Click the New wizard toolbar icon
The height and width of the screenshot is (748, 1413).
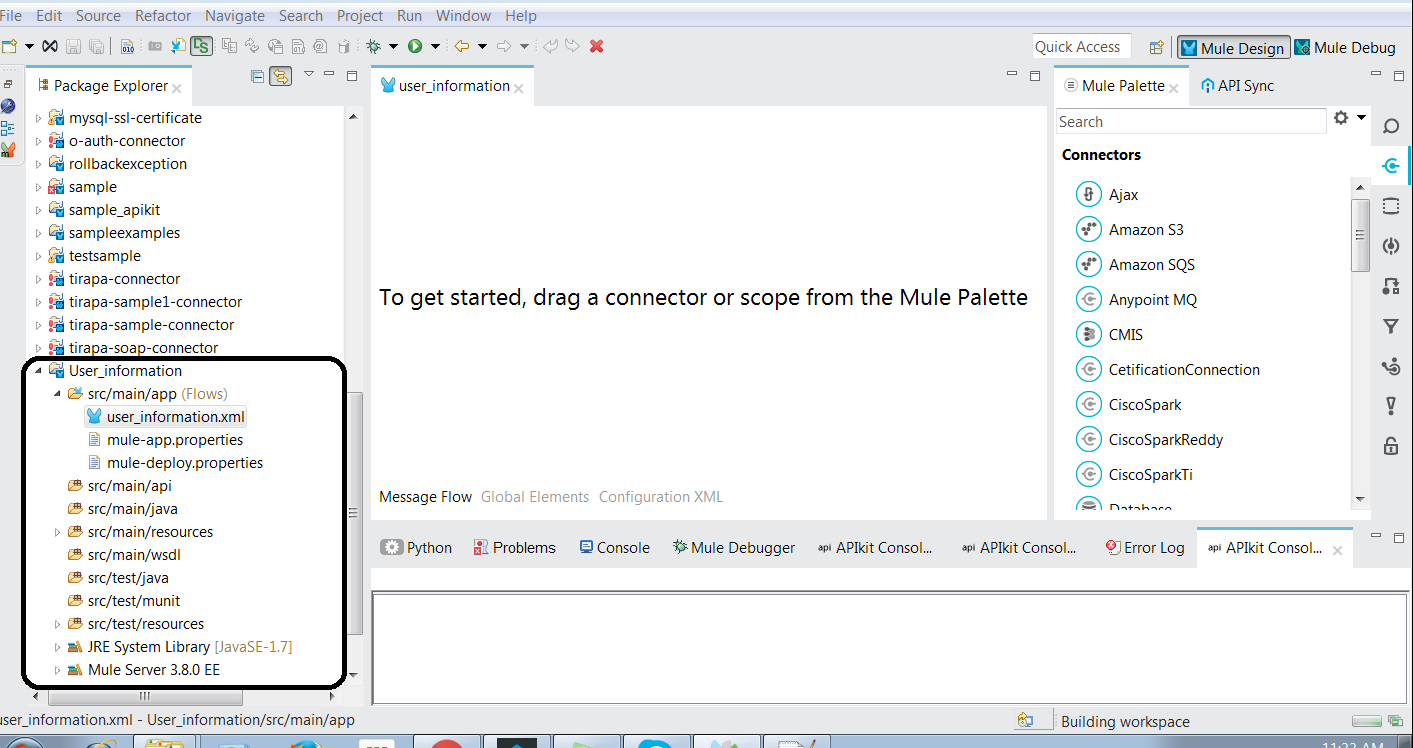click(x=9, y=46)
